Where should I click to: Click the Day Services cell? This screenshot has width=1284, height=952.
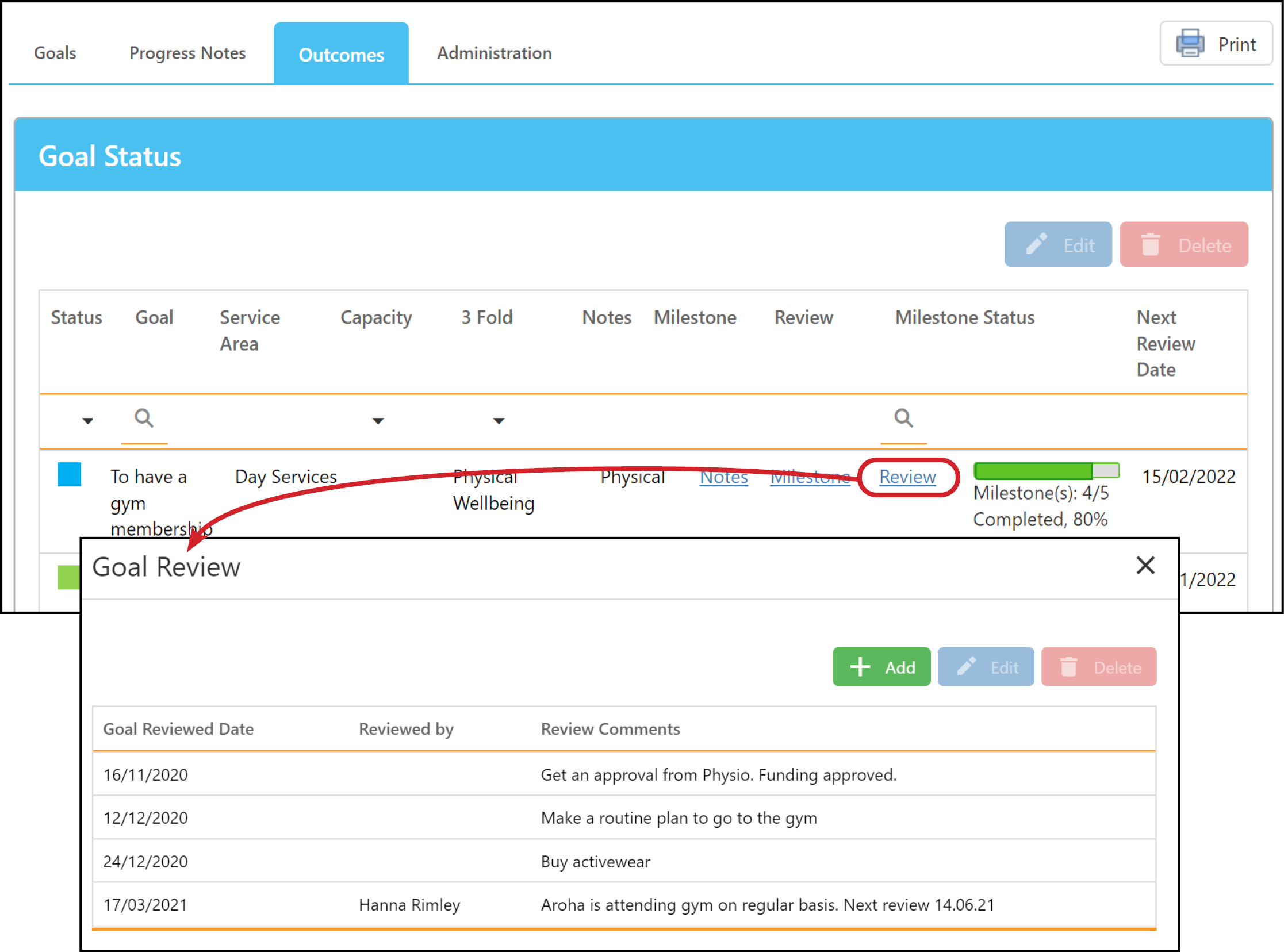point(286,477)
